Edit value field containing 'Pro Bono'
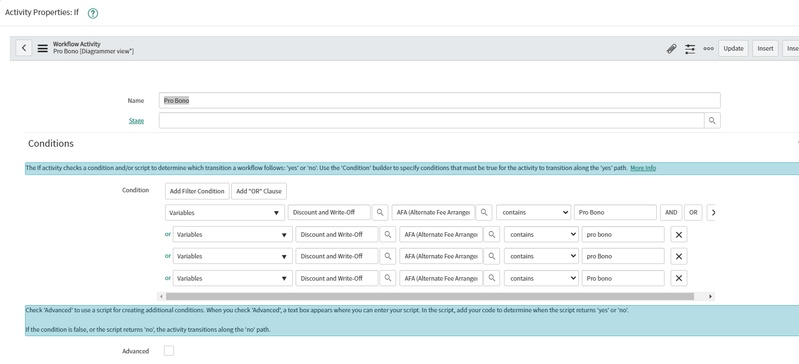Screen dimensions: 799x364 pos(615,213)
